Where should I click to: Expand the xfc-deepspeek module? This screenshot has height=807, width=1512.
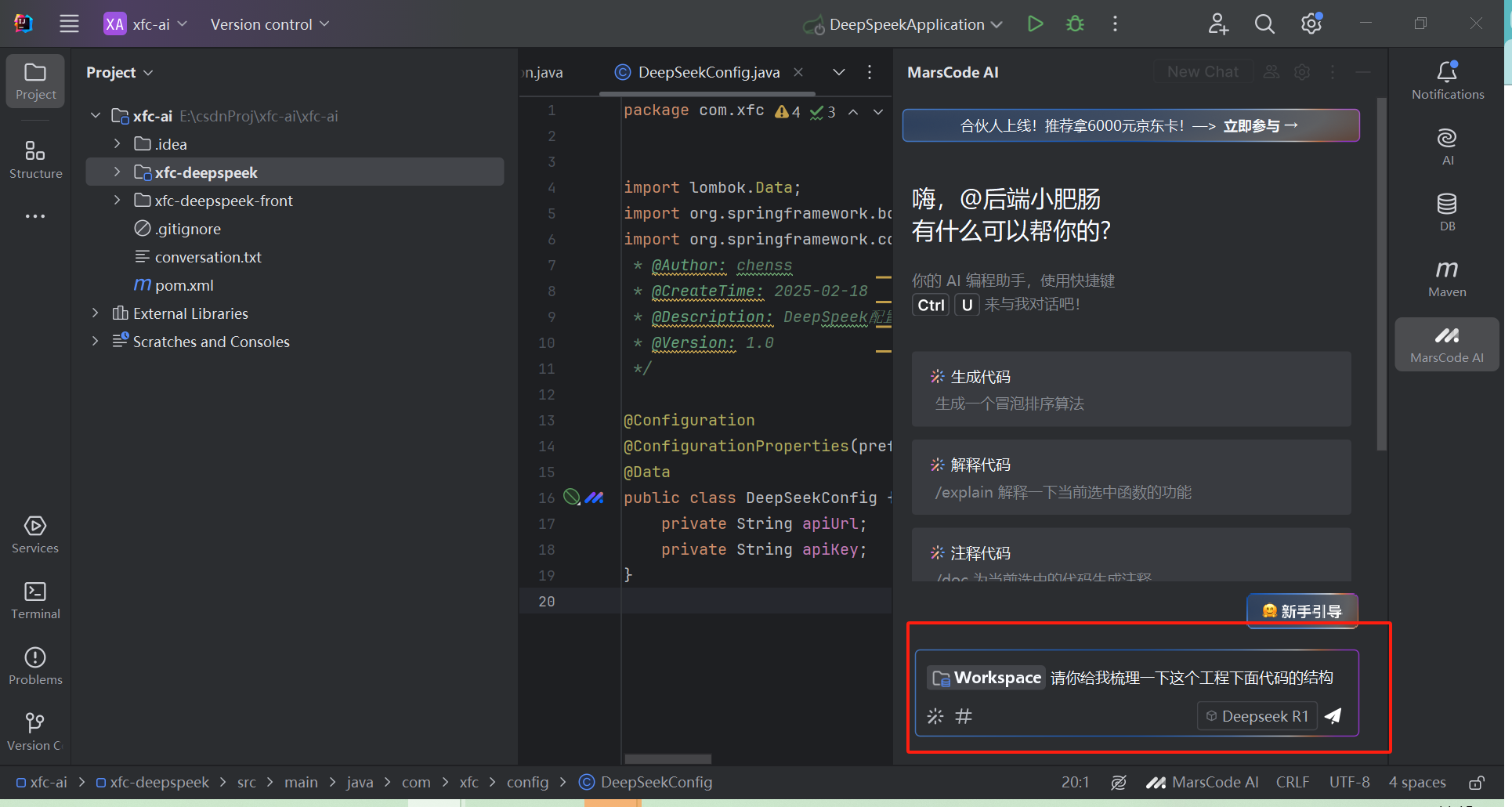[117, 172]
